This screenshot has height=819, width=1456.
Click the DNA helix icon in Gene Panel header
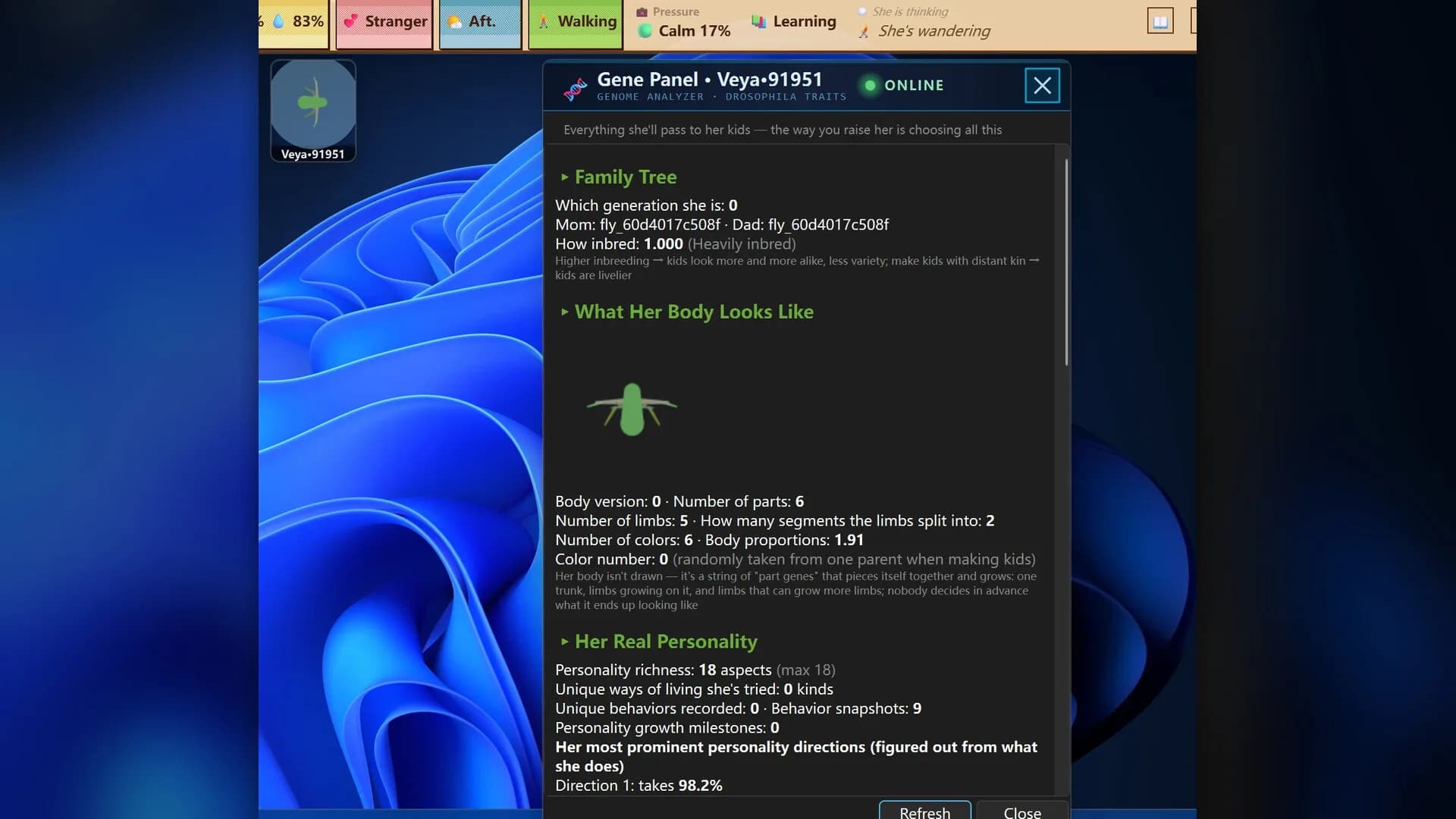pos(576,89)
